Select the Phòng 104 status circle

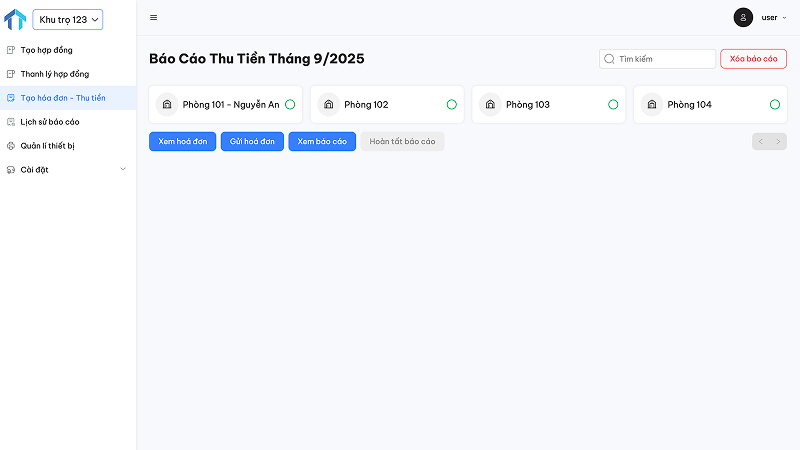(x=775, y=105)
